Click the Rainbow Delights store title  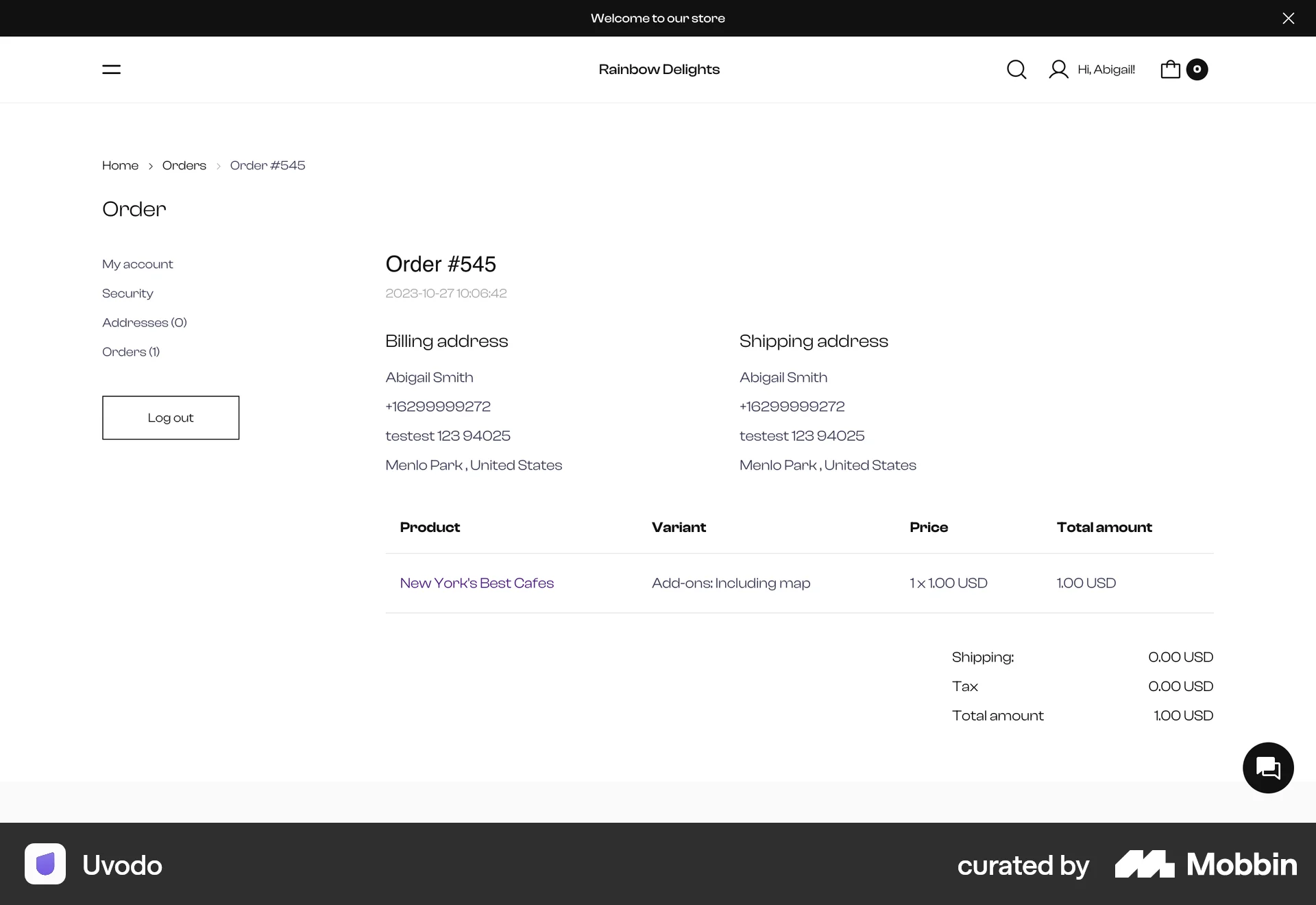(x=659, y=69)
